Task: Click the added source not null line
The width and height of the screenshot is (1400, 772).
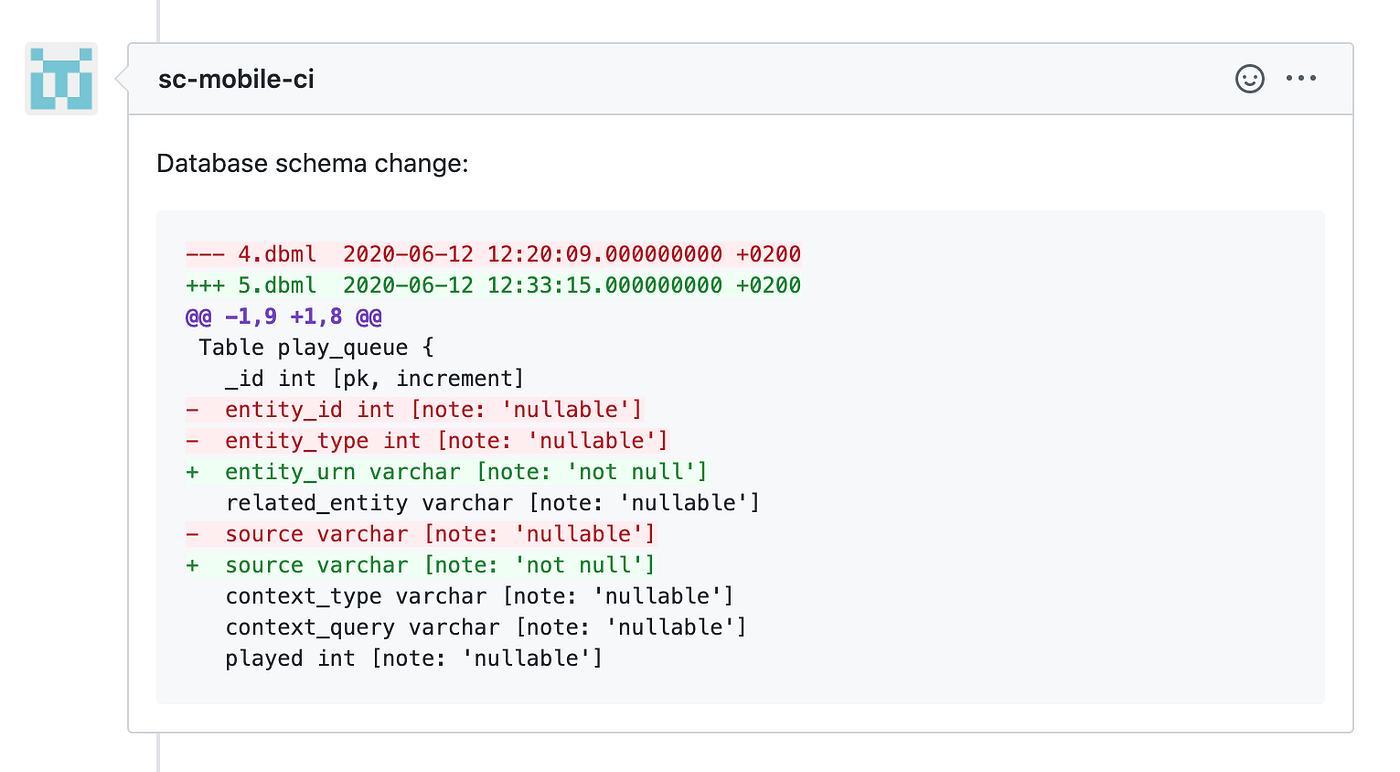Action: pos(420,564)
